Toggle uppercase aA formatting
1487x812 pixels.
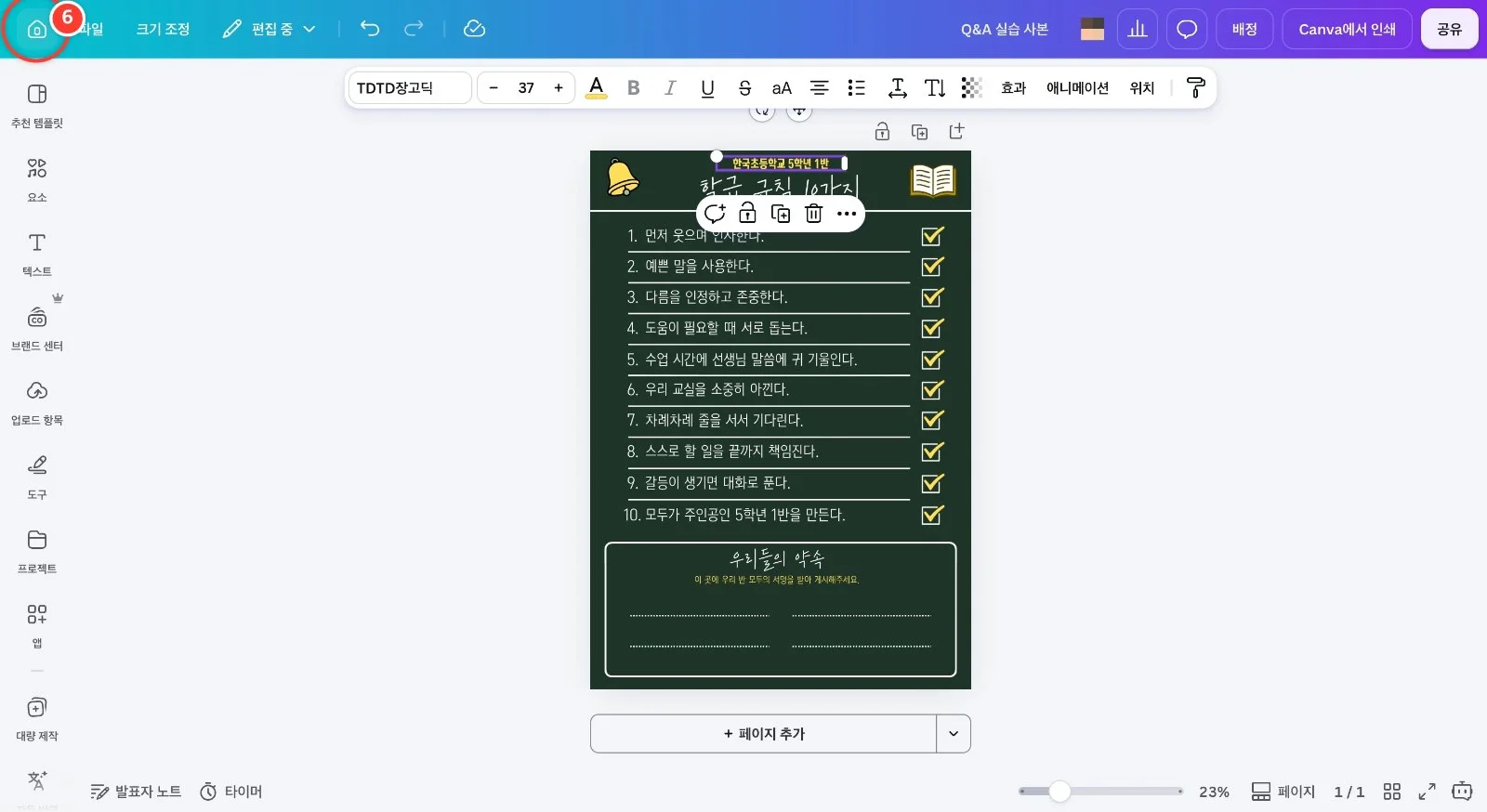[x=782, y=88]
